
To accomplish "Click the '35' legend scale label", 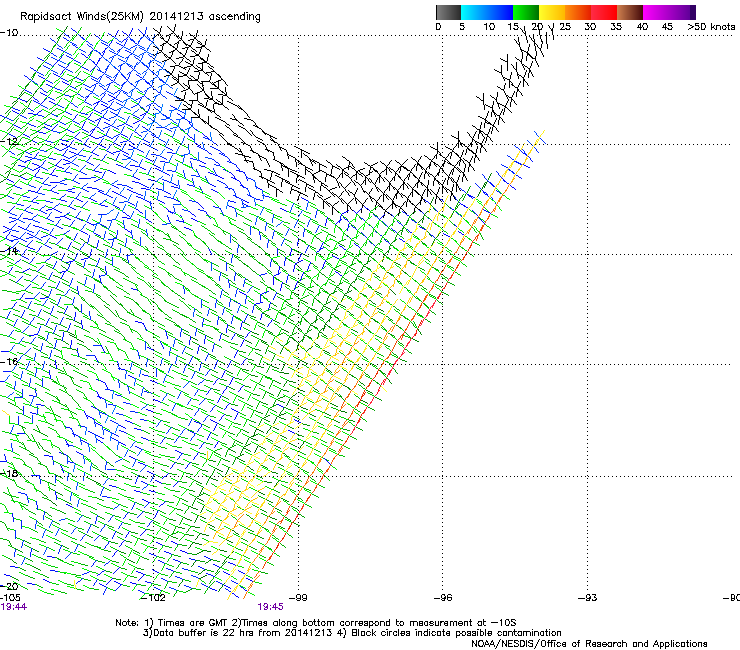I will click(616, 26).
